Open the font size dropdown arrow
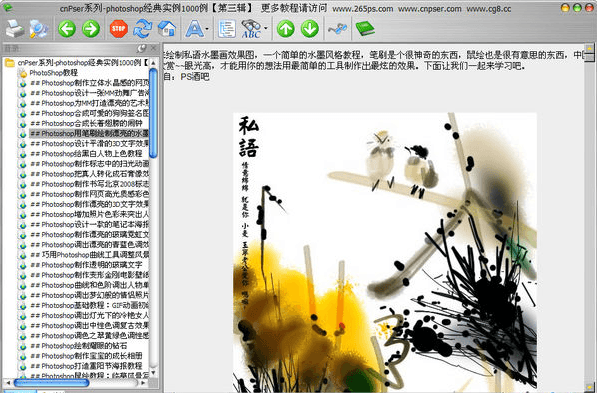Viewport: 597px width, 393px height. pos(207,29)
